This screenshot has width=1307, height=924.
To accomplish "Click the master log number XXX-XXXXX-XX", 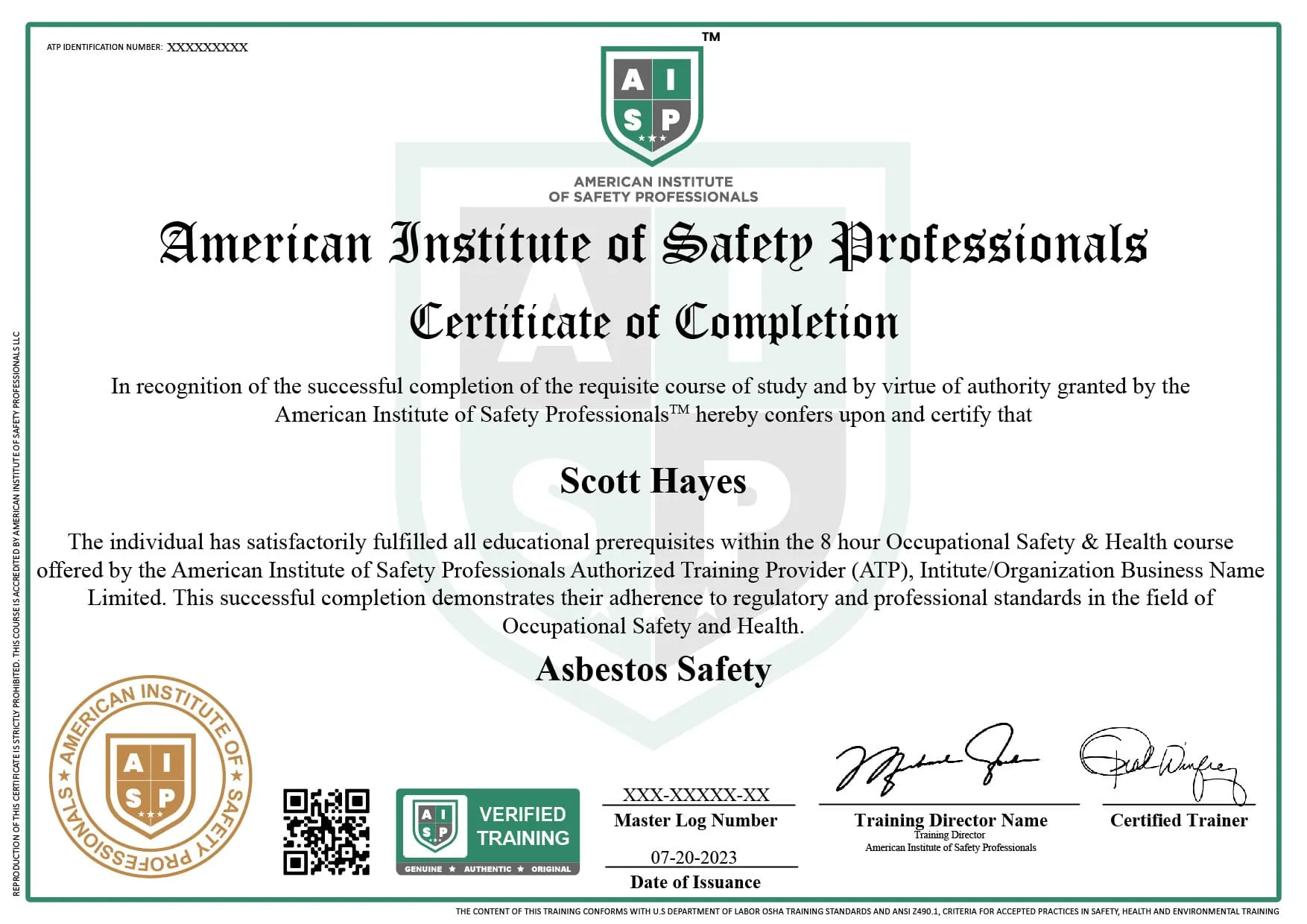I will point(696,794).
